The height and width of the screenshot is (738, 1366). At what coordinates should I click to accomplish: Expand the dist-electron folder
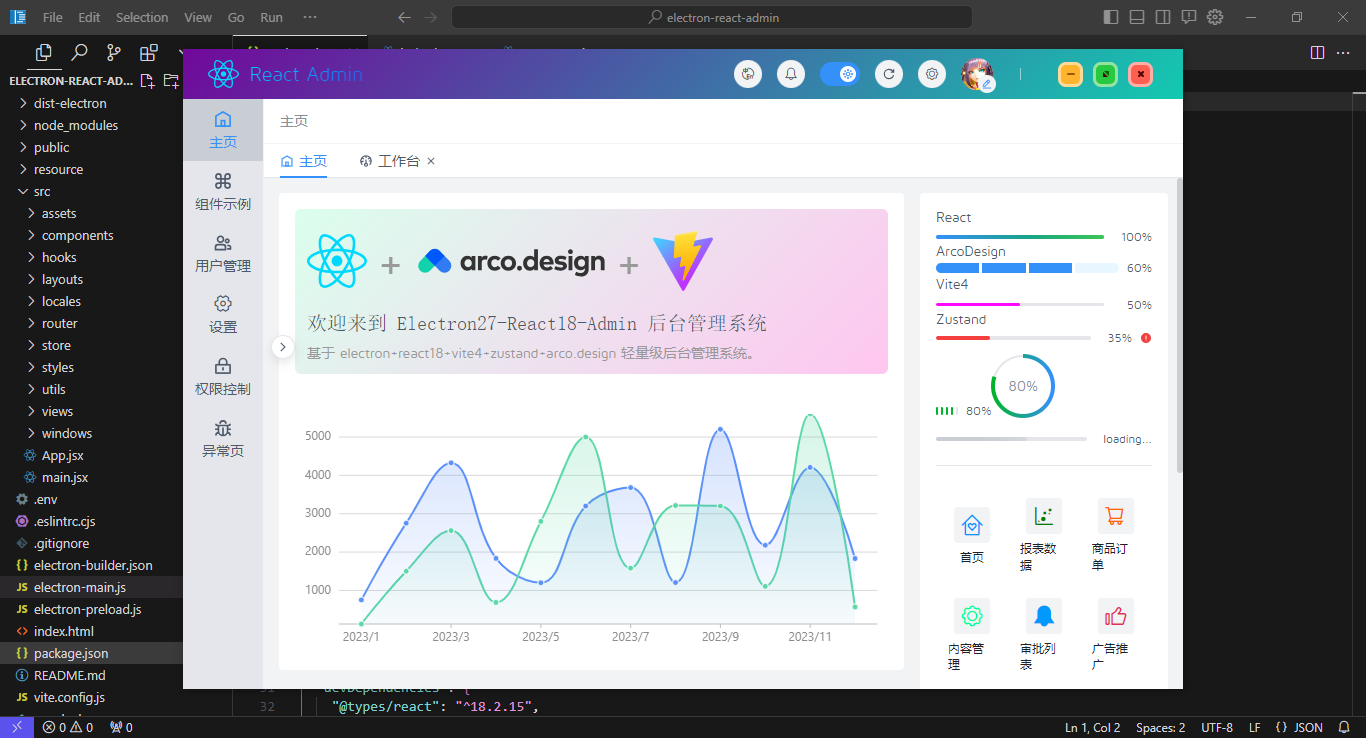pos(91,103)
